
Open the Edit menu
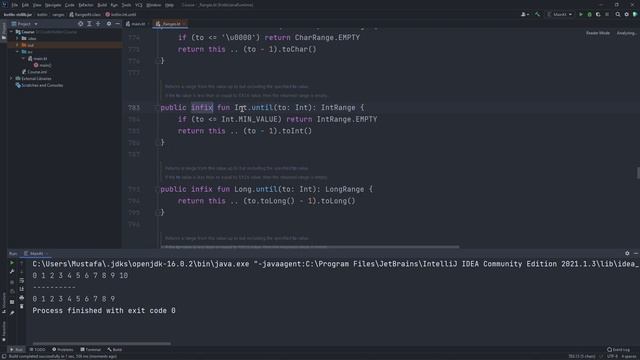(x=25, y=5)
